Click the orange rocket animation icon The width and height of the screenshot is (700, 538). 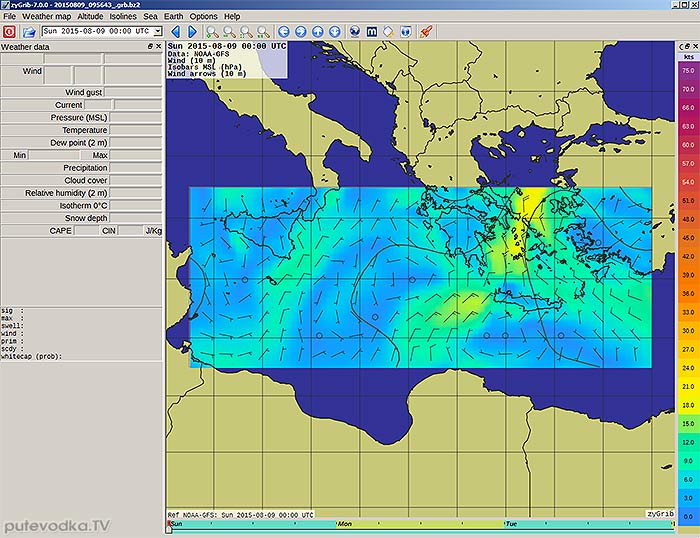tap(426, 32)
